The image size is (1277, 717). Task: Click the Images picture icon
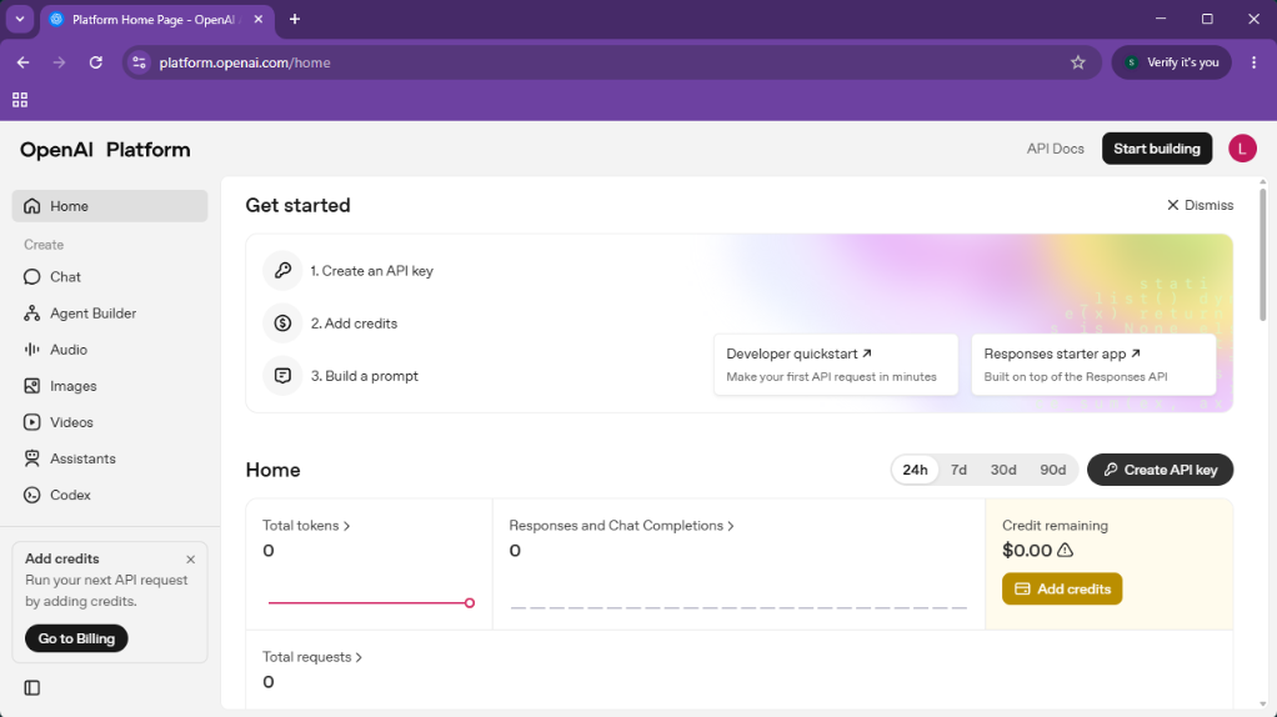(32, 386)
